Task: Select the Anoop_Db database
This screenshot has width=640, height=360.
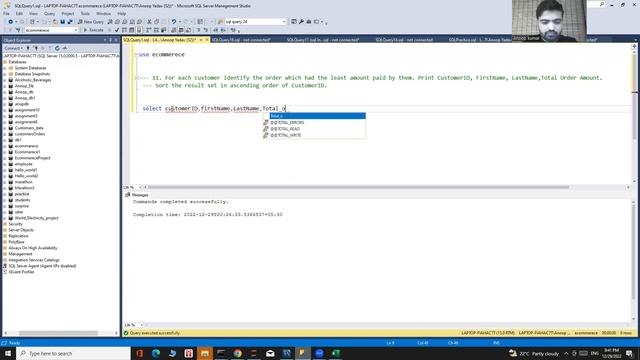Action: [24, 86]
